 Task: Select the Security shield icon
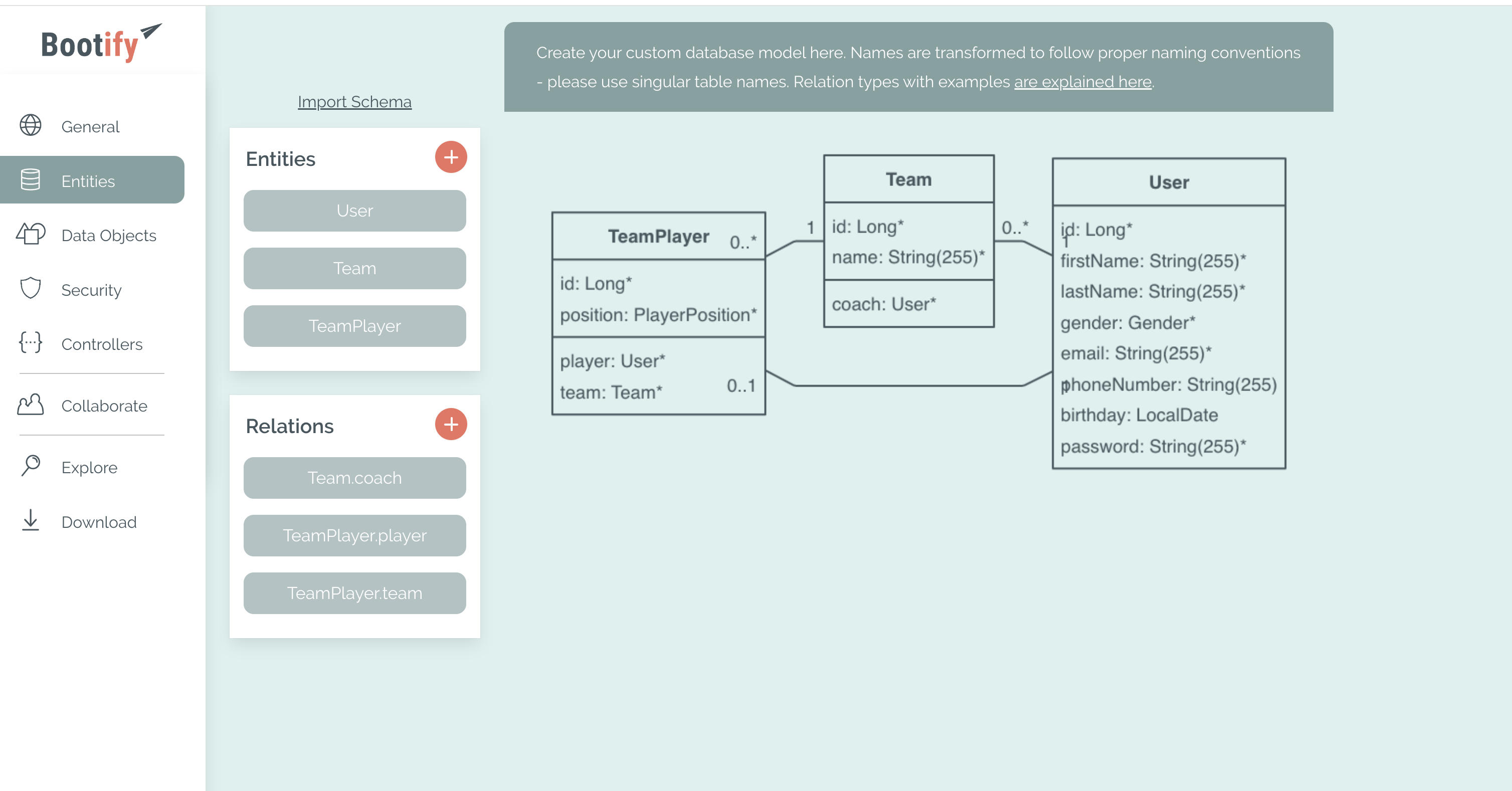click(30, 289)
